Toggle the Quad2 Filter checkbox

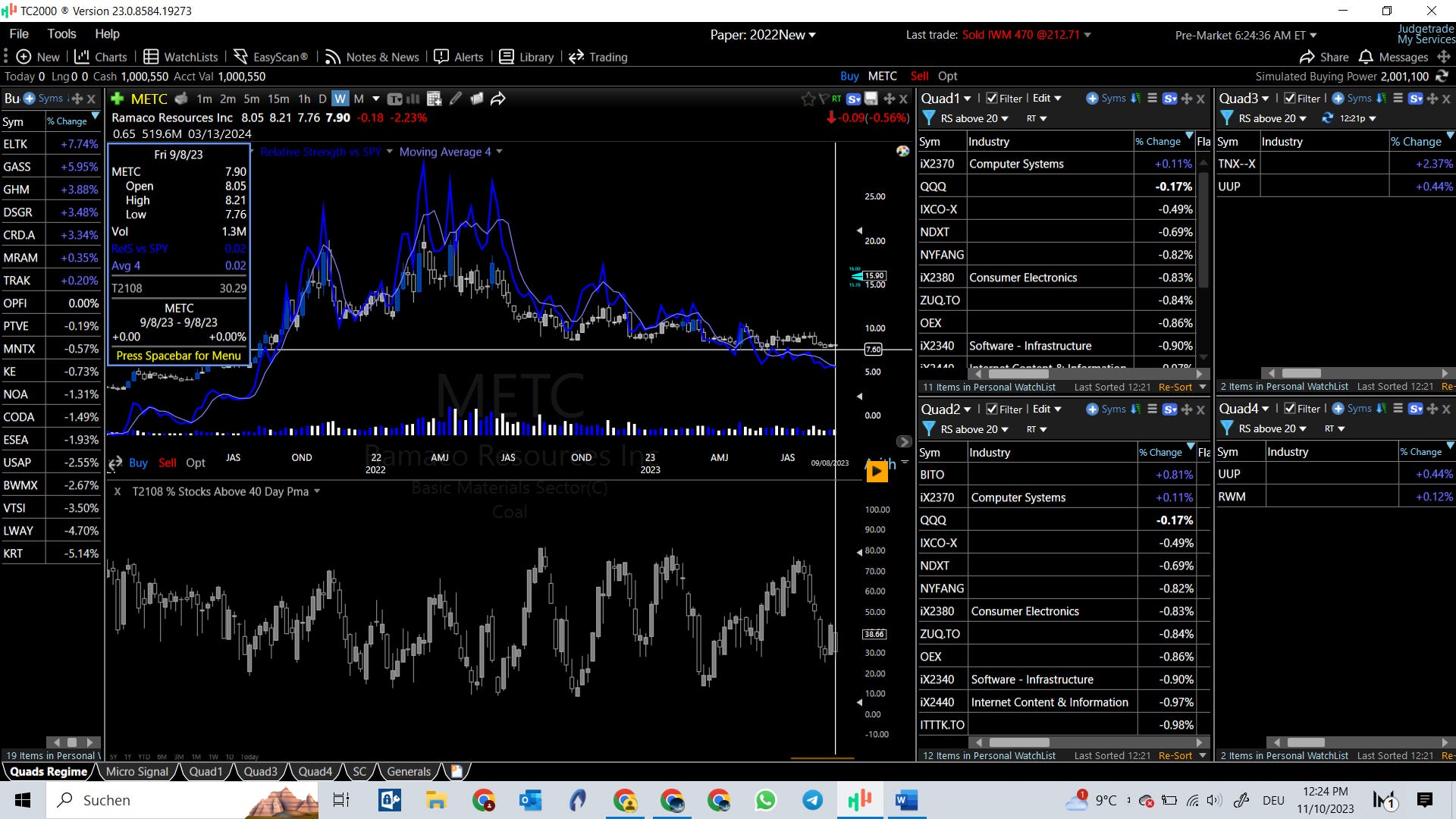(992, 409)
